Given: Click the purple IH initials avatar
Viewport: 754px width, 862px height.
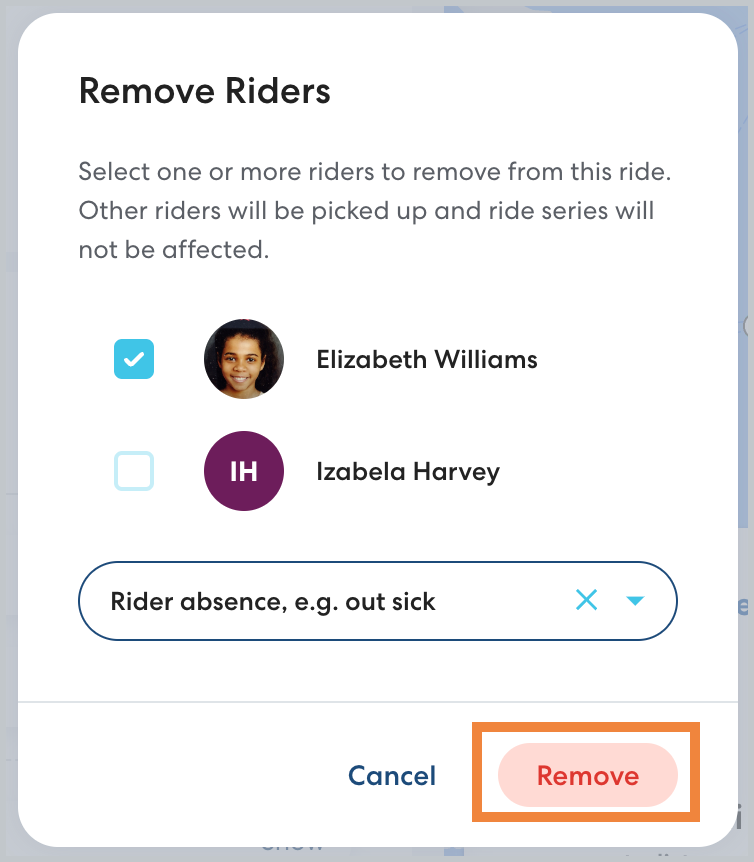Looking at the screenshot, I should click(244, 471).
